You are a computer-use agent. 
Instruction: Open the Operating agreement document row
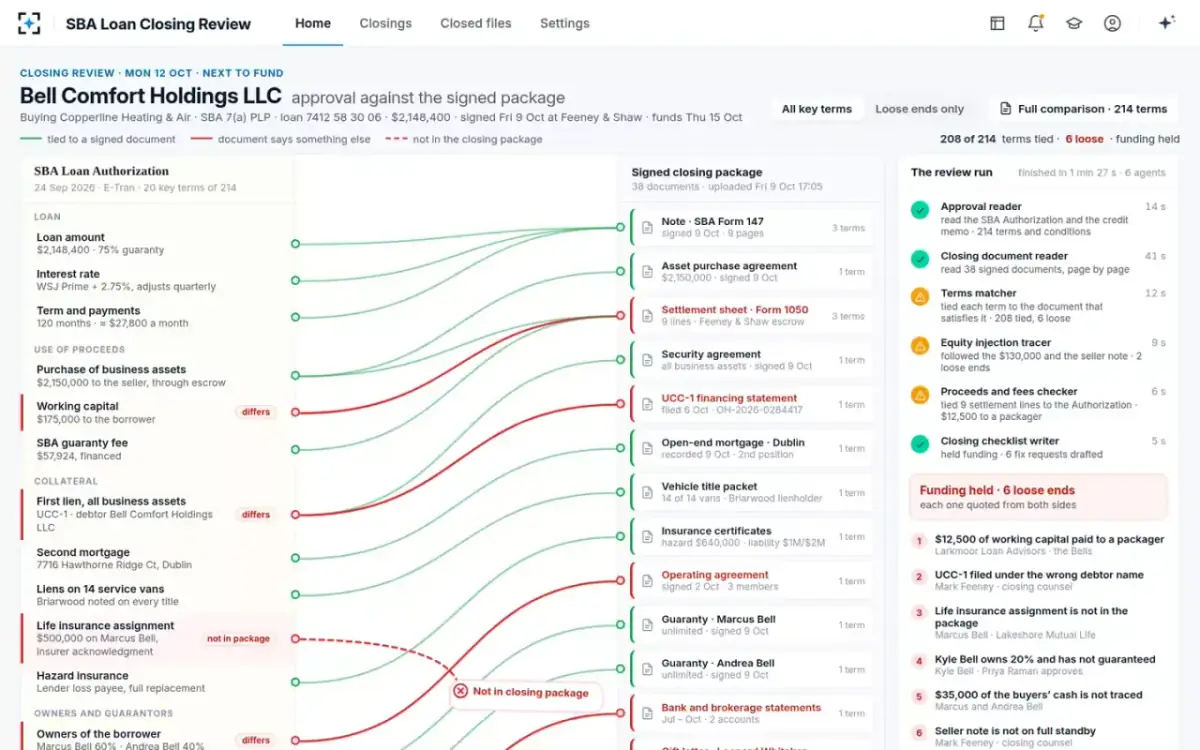752,581
